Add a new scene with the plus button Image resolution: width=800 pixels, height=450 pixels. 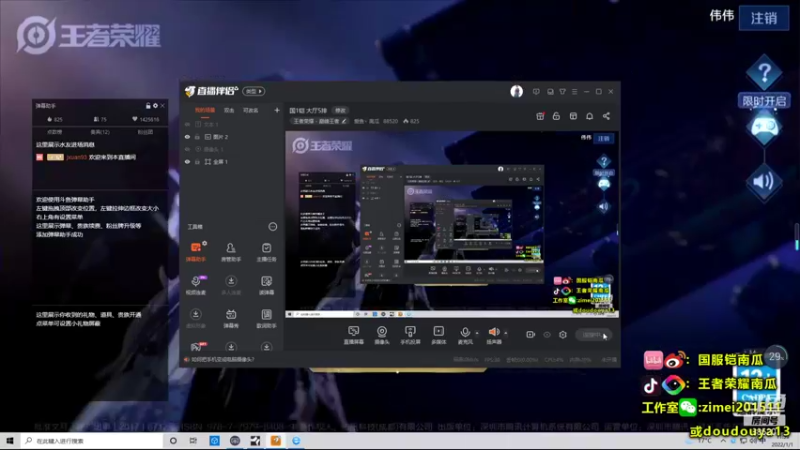[x=277, y=110]
